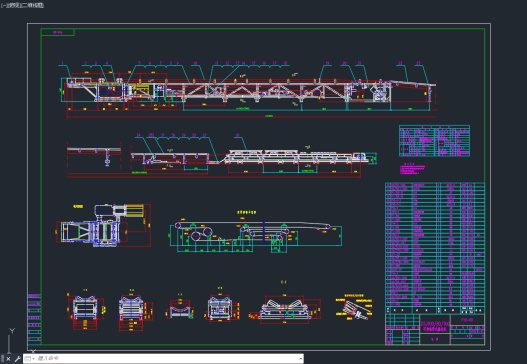Open the recent commands dropdown
Screen dimensions: 527x364
pos(30,359)
